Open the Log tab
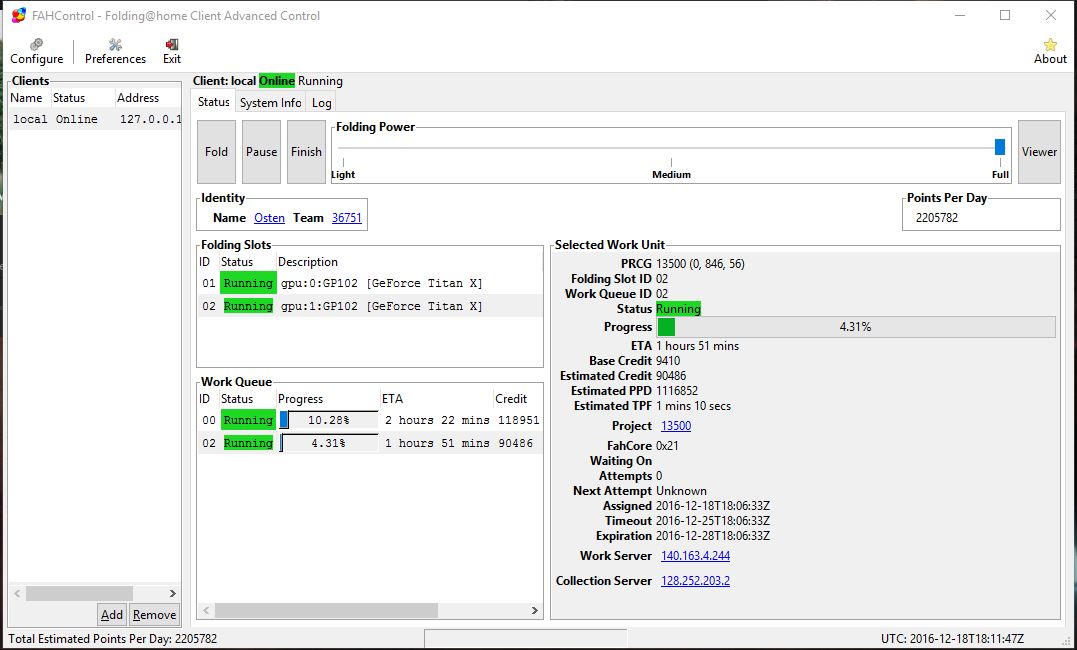1077x650 pixels. (x=321, y=102)
